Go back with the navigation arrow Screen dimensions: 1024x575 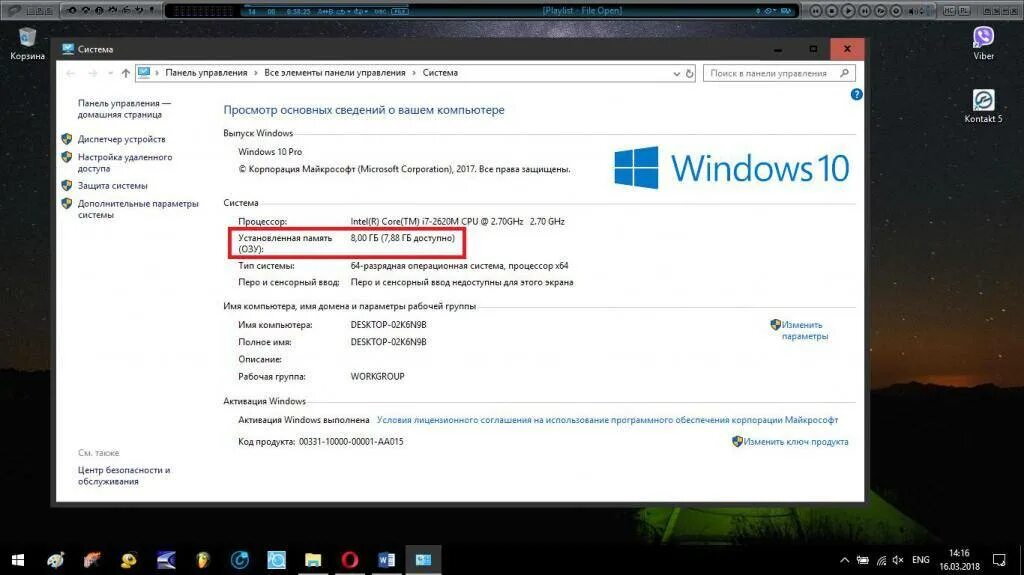[x=71, y=73]
